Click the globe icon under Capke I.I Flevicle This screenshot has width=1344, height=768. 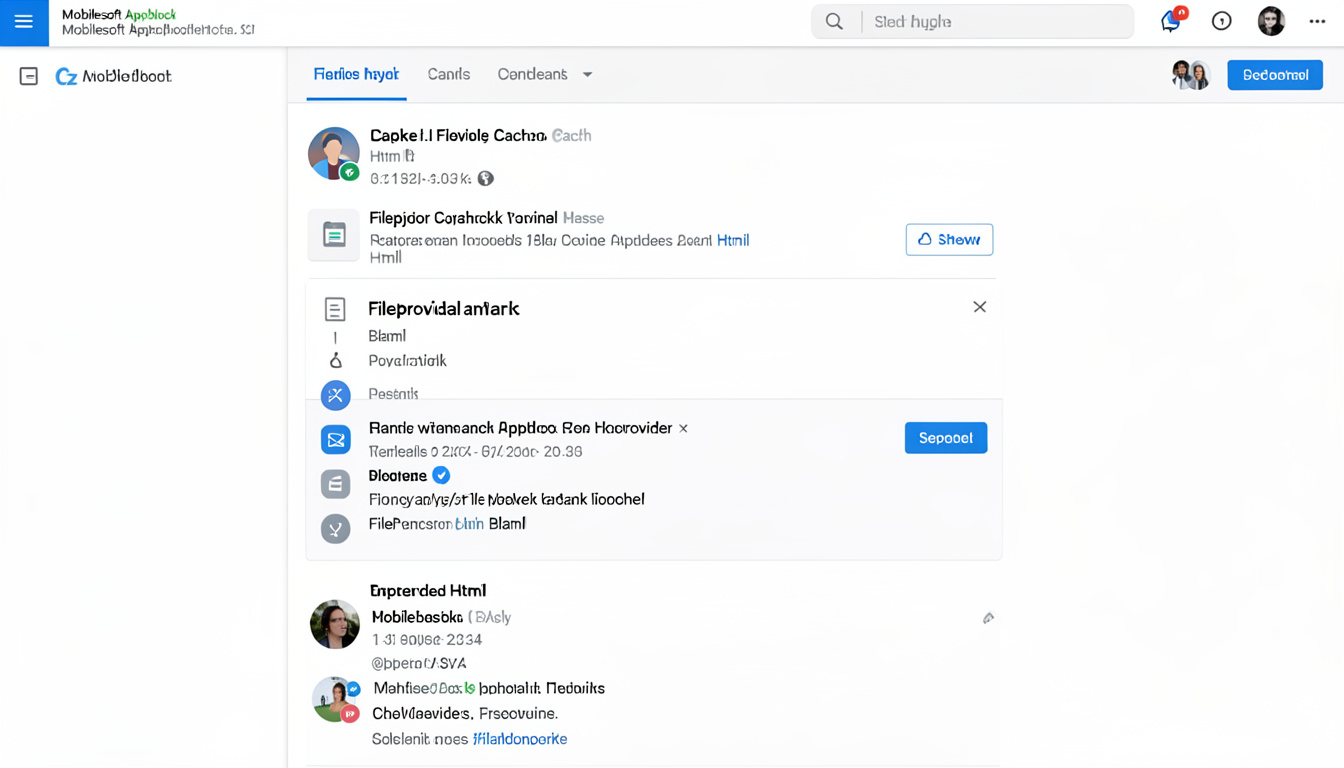[x=486, y=178]
